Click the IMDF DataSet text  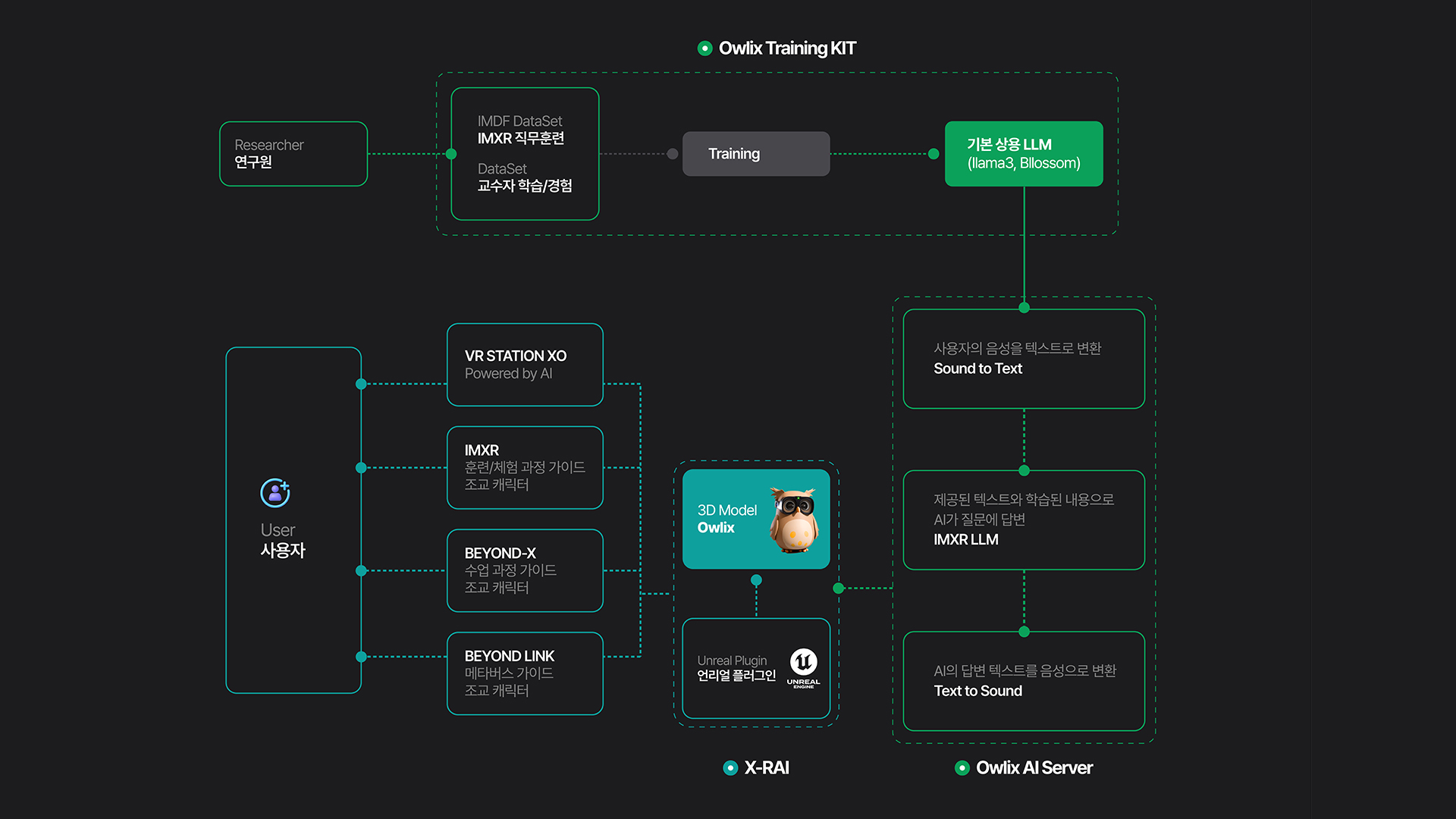coord(519,121)
